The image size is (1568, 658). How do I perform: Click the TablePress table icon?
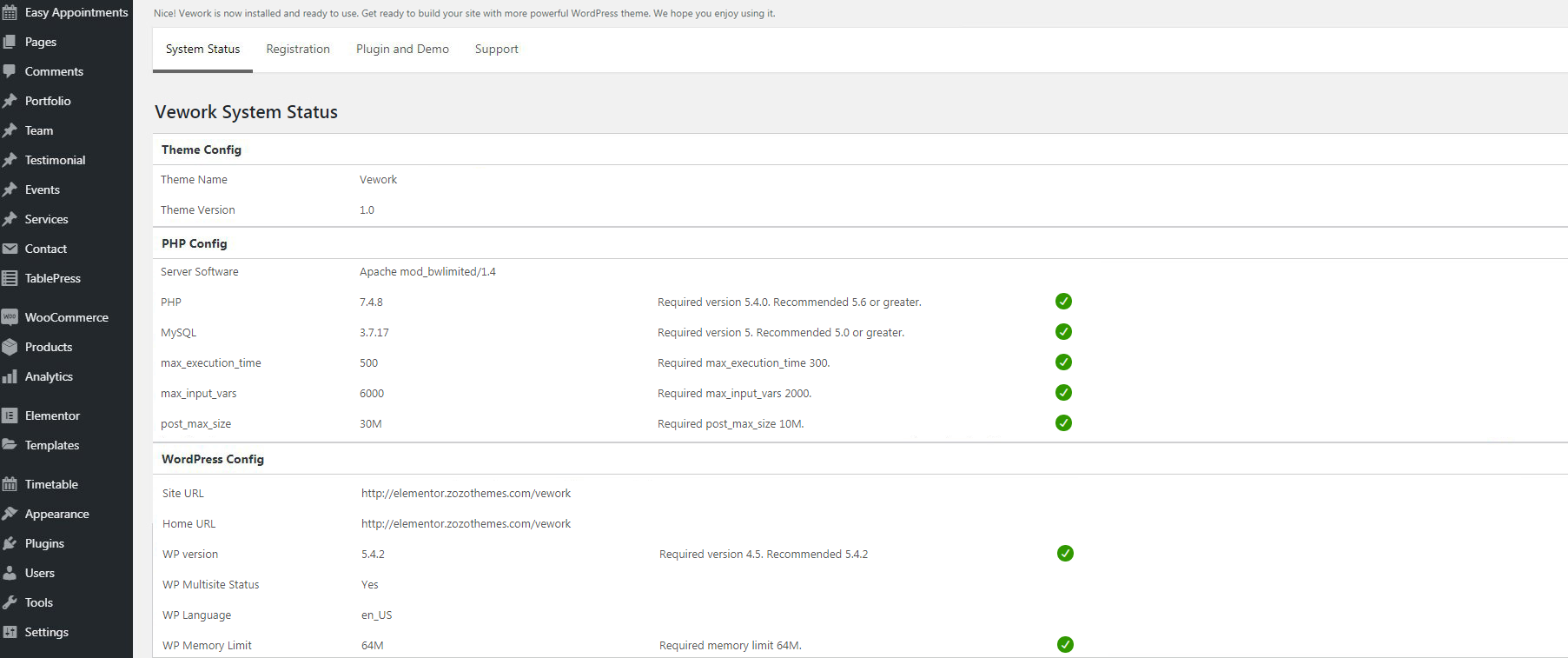[10, 278]
